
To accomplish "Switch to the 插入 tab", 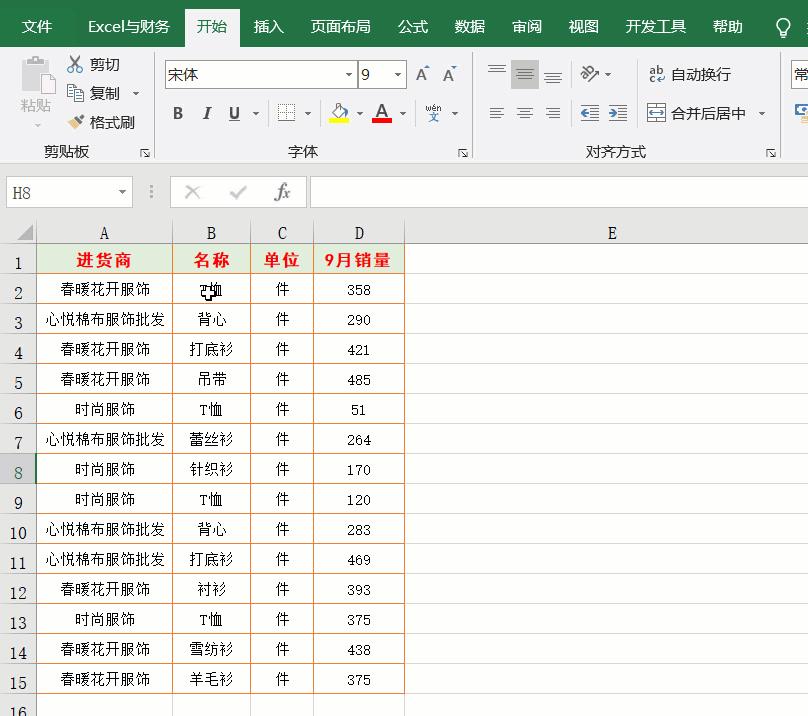I will point(268,27).
